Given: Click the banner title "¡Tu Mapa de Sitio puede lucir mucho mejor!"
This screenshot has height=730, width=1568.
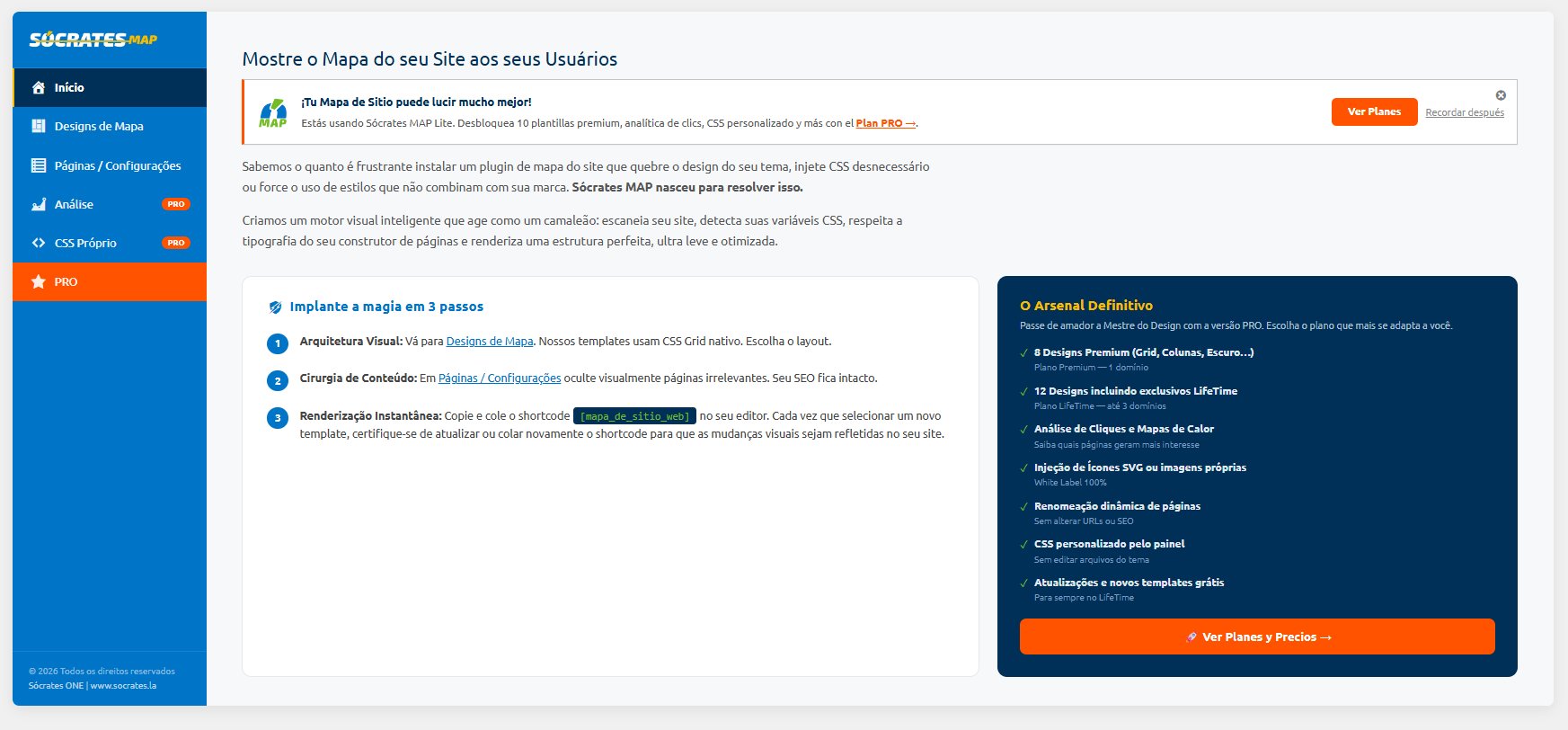Looking at the screenshot, I should [416, 102].
